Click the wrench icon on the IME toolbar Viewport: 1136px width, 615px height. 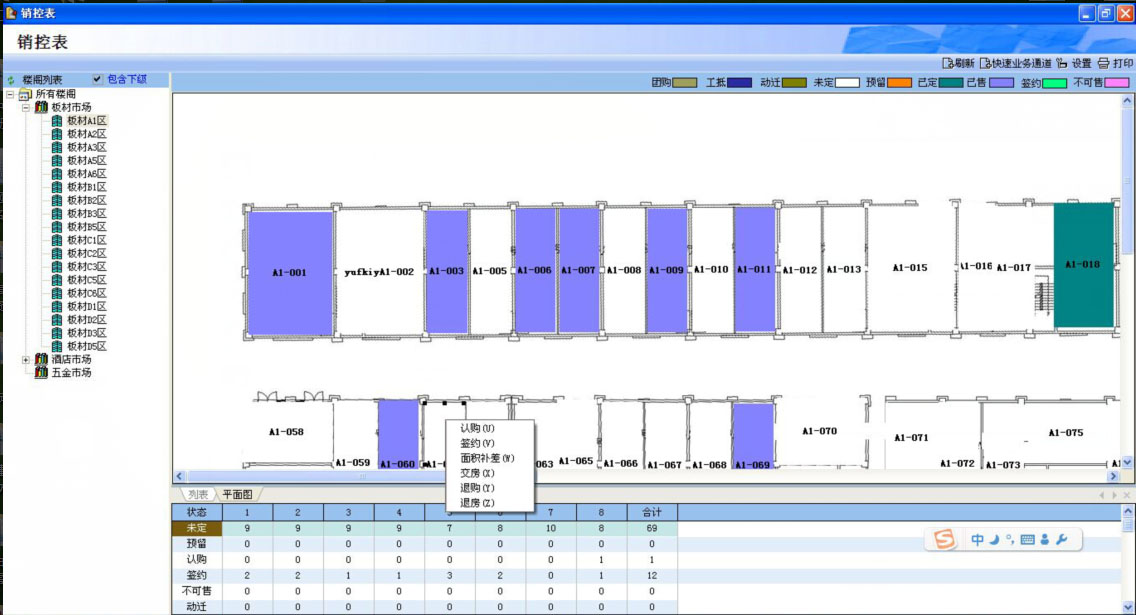point(1062,540)
